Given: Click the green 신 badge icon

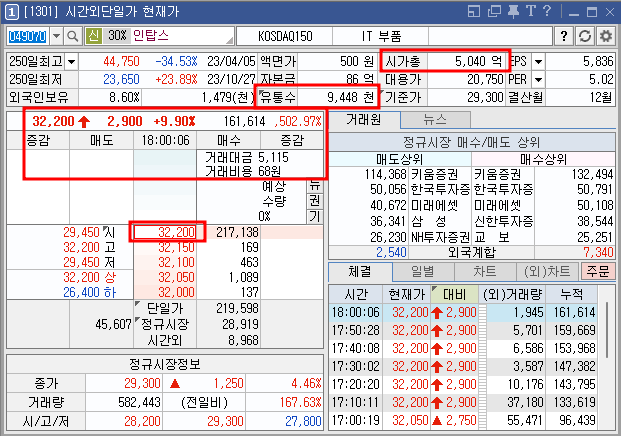Looking at the screenshot, I should click(94, 36).
